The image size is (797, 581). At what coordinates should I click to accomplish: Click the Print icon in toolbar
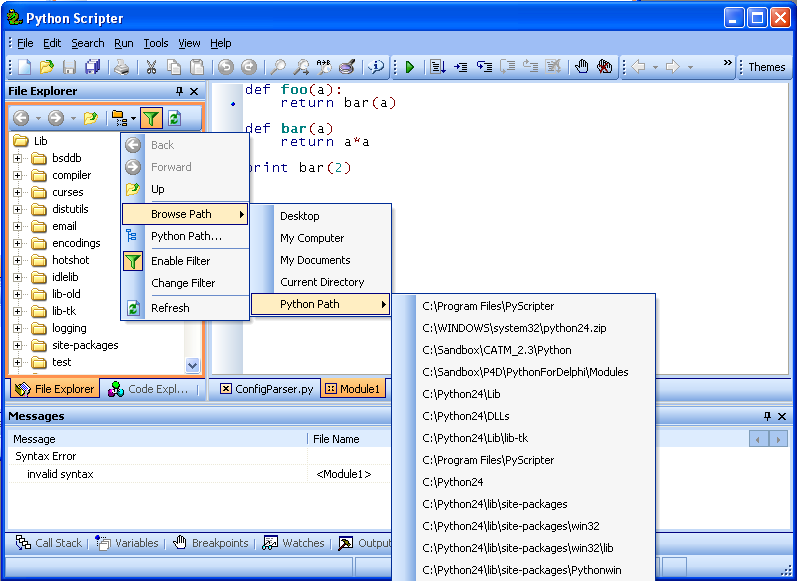[121, 67]
